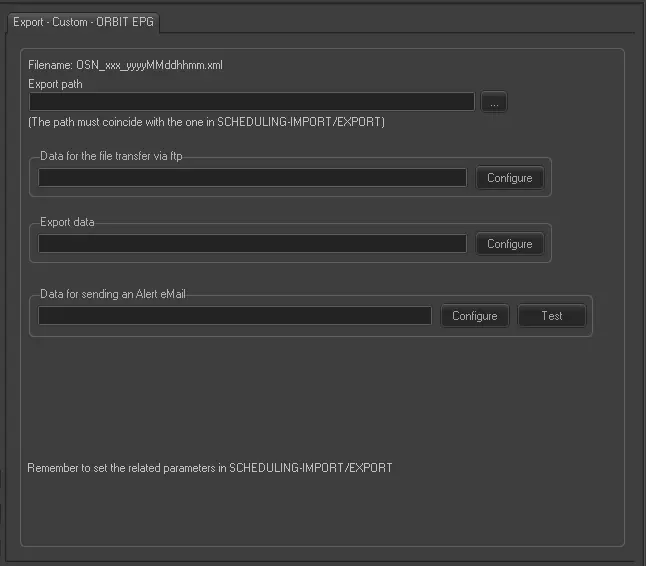The height and width of the screenshot is (566, 646).
Task: Click the 'Data for the file transfer via ftp' heading
Action: coord(111,156)
